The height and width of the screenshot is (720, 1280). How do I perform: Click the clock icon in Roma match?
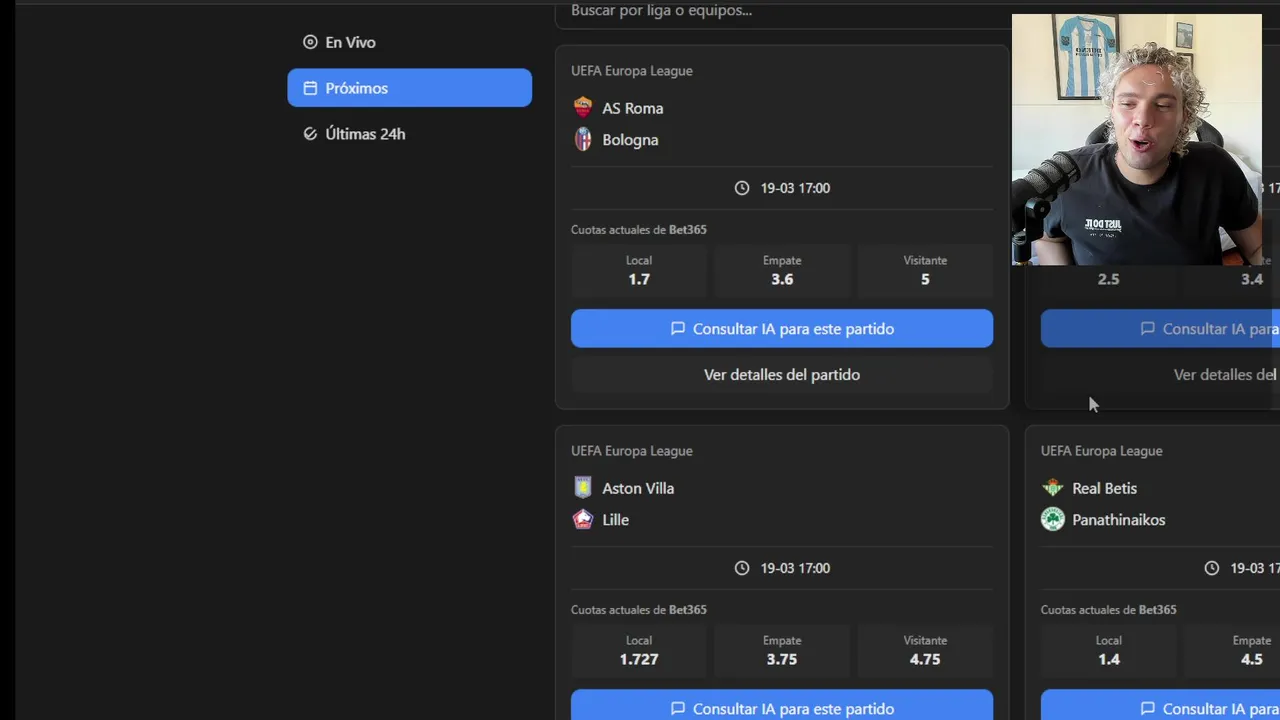[x=742, y=188]
